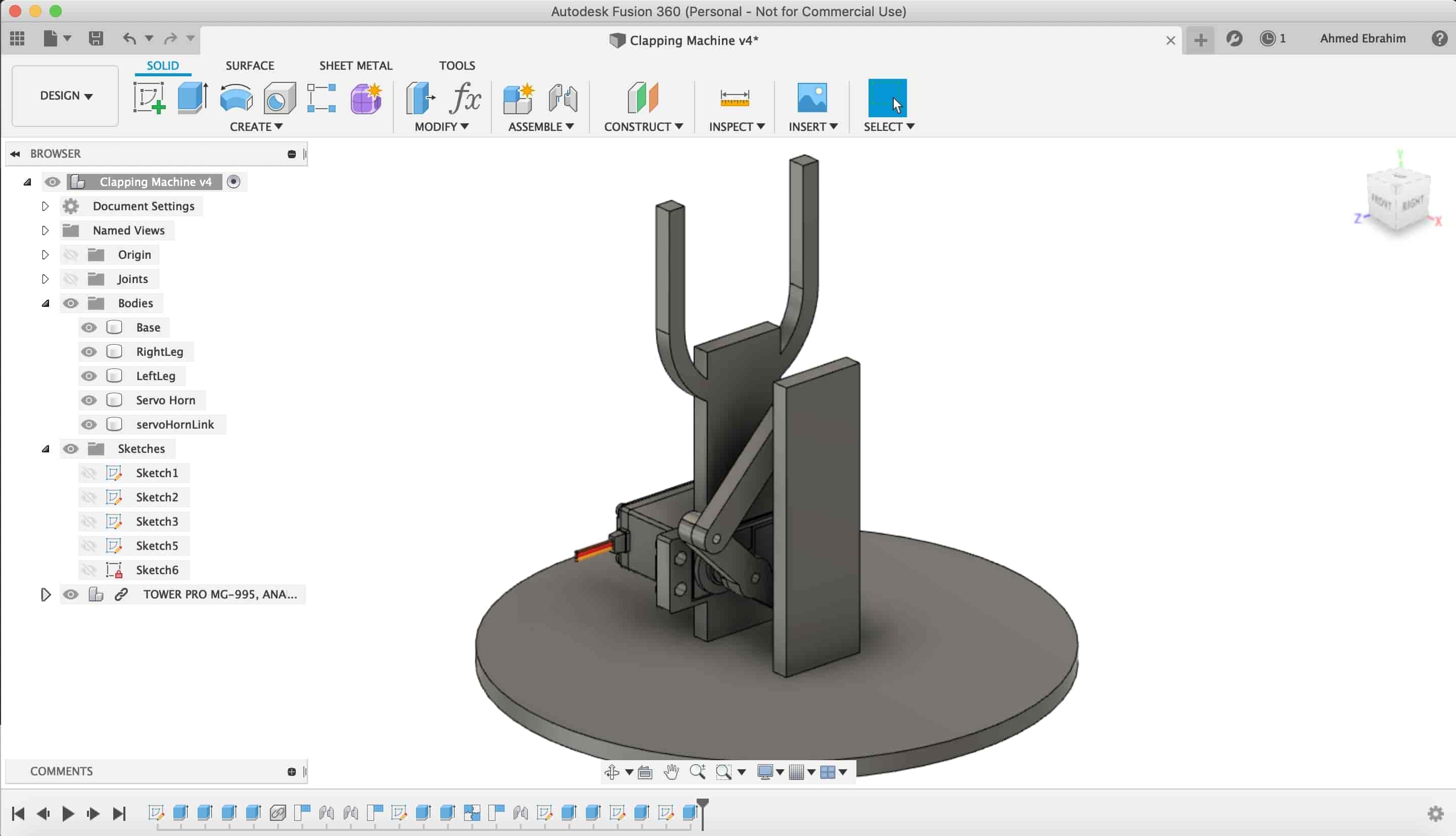Play the timeline
Image resolution: width=1456 pixels, height=836 pixels.
coord(68,814)
